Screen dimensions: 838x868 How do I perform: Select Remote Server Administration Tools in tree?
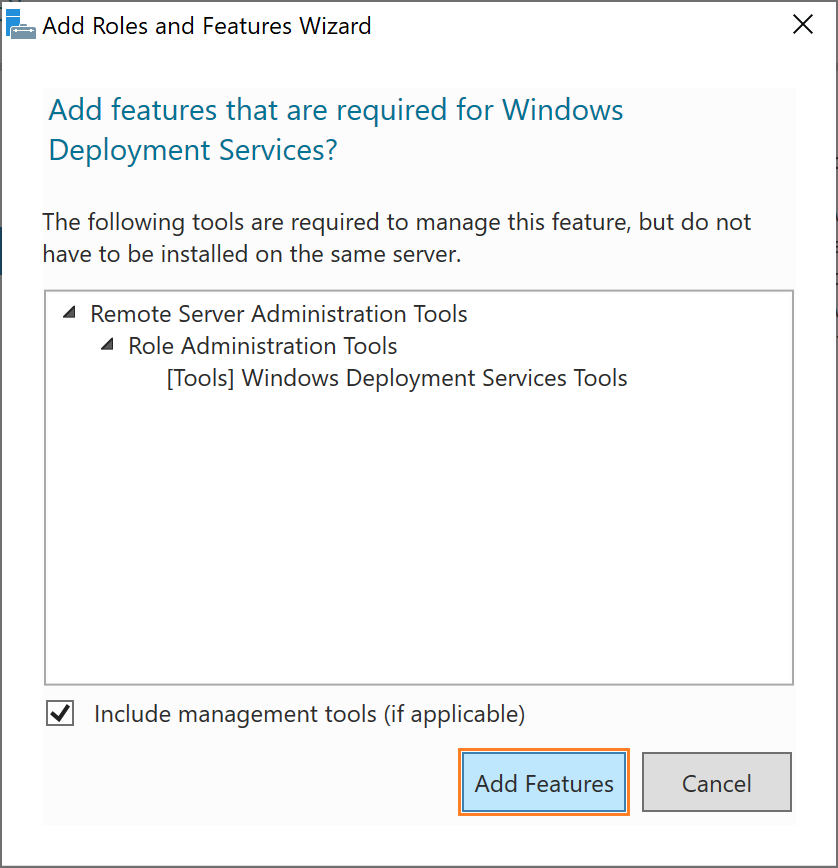(x=279, y=314)
